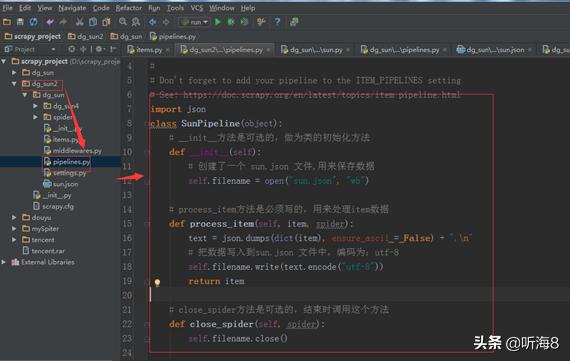The height and width of the screenshot is (361, 570).
Task: Switch to the dg_sun\...\sun.py tab
Action: pos(316,49)
